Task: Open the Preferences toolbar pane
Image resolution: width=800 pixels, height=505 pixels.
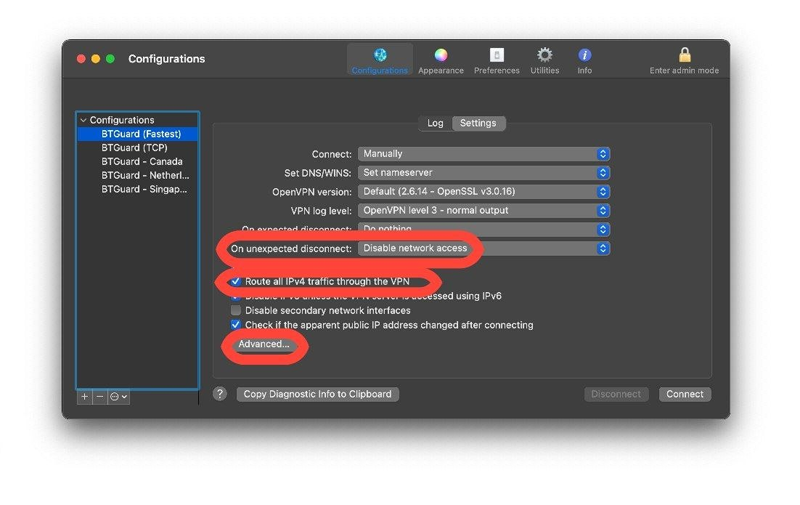Action: [x=496, y=59]
